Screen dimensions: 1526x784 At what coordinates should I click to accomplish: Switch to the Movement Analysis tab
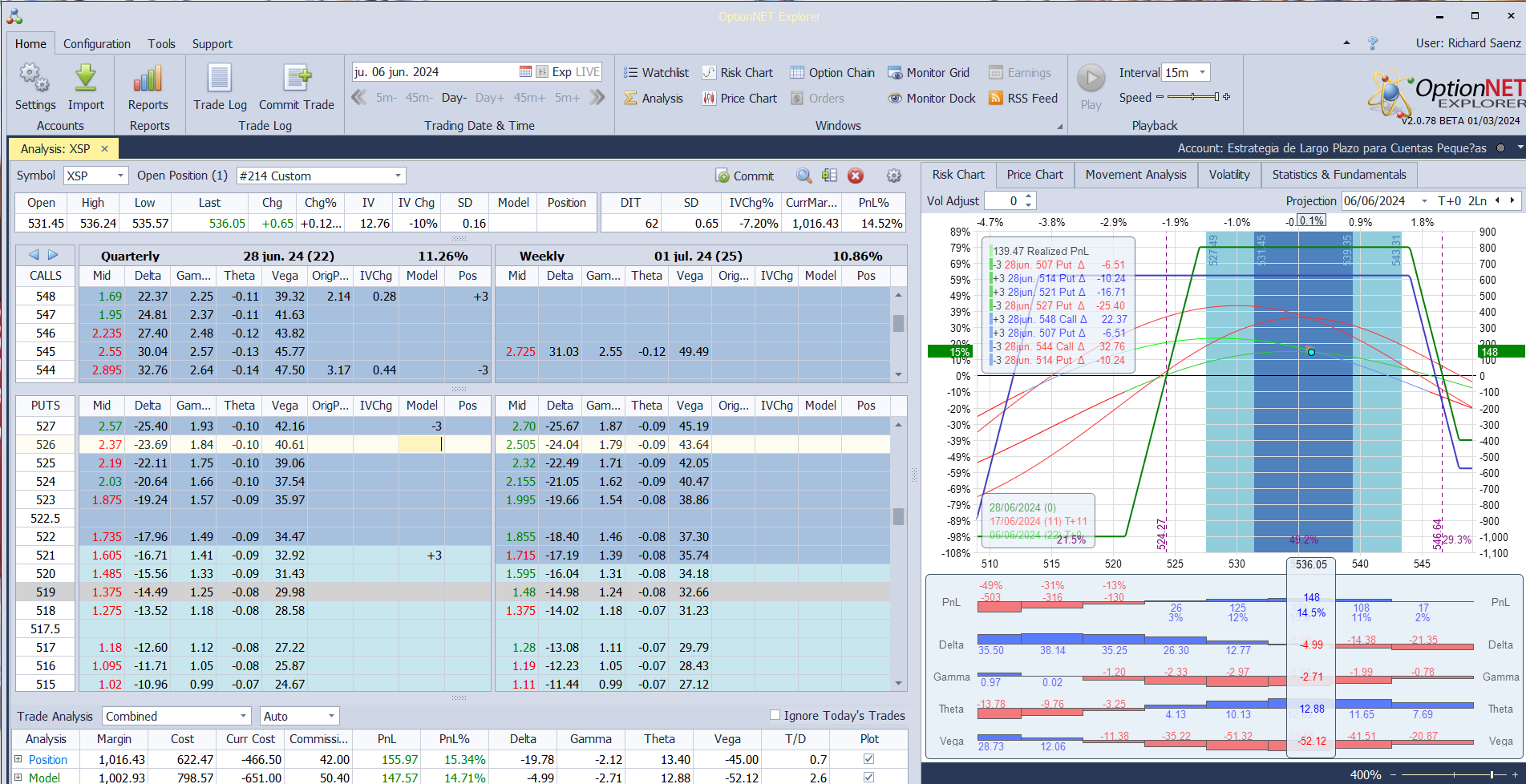click(1135, 175)
